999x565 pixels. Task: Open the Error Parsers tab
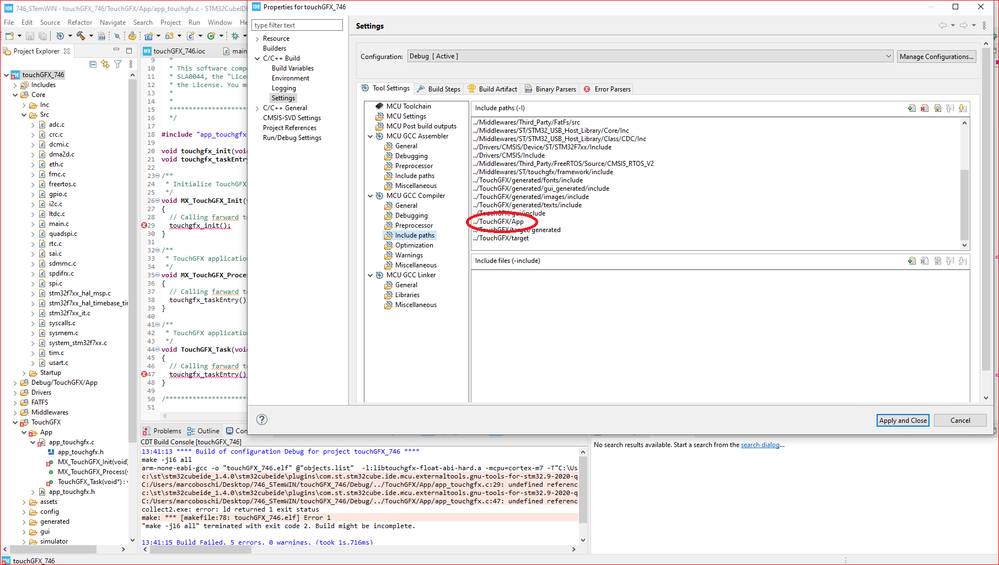tap(607, 89)
